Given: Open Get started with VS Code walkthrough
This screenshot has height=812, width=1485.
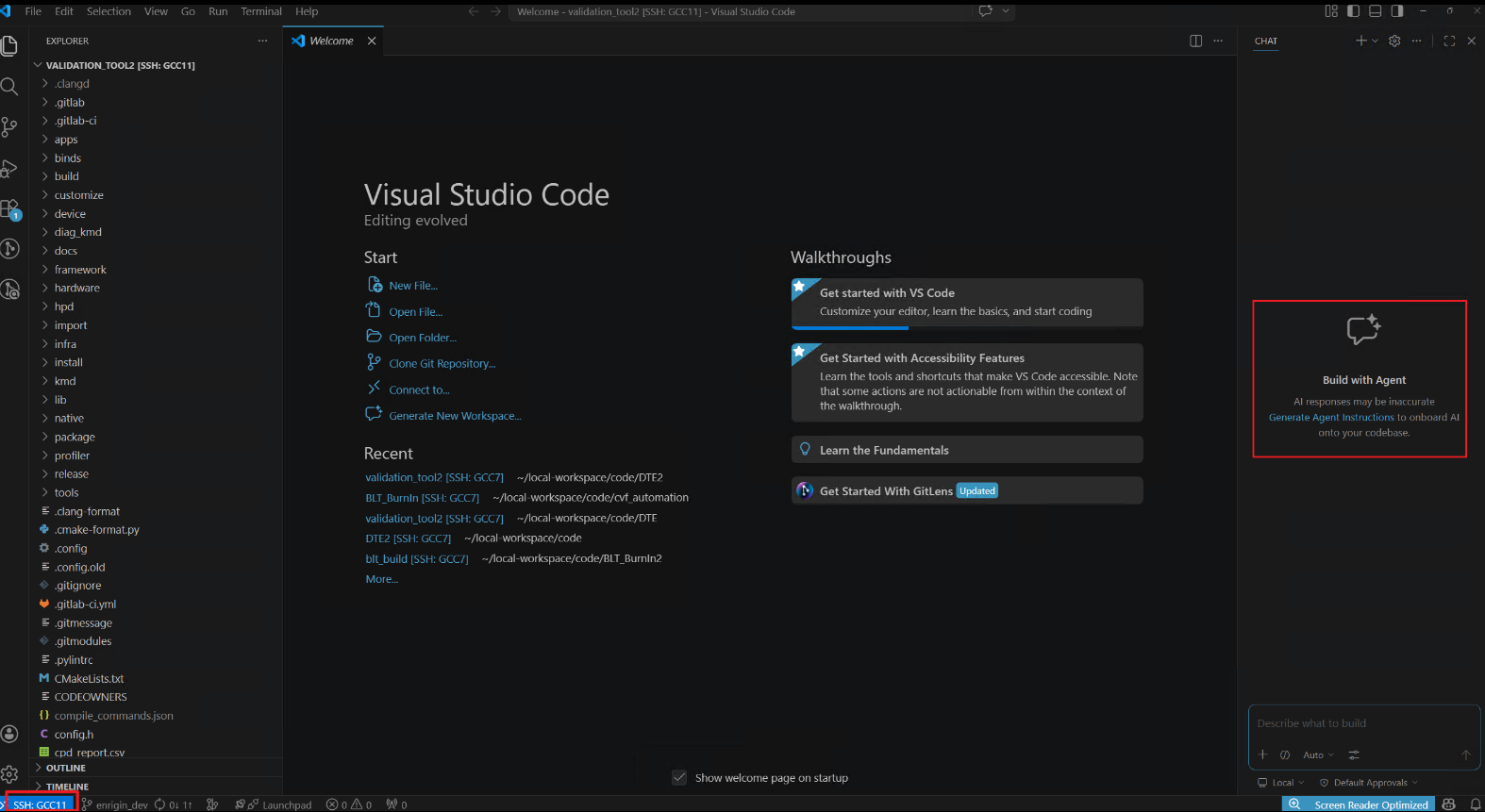Looking at the screenshot, I should click(x=967, y=303).
